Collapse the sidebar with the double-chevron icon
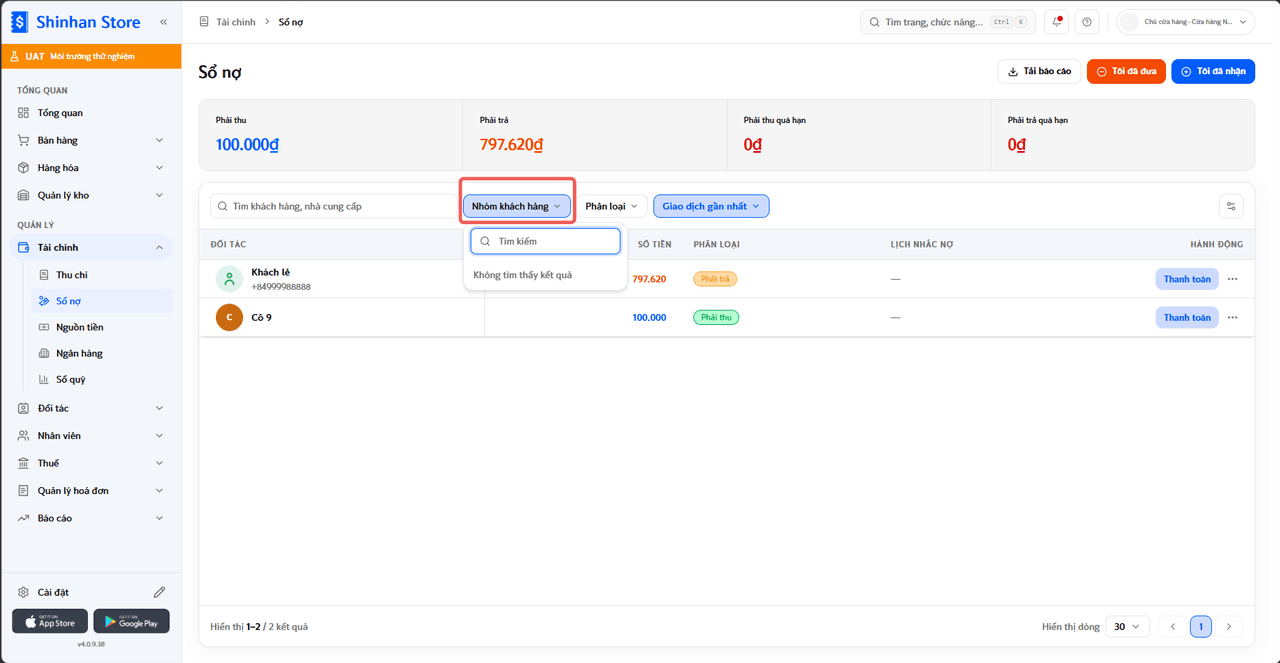This screenshot has height=663, width=1280. [x=163, y=21]
